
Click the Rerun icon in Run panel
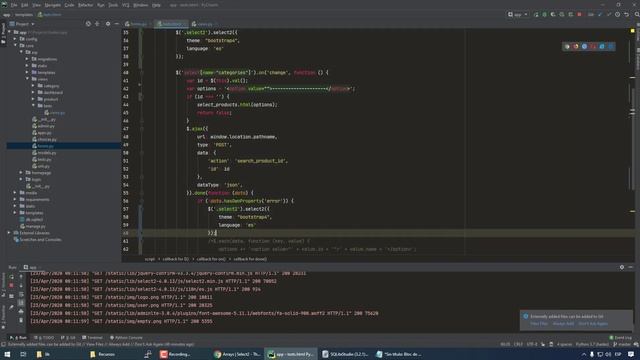[11, 277]
